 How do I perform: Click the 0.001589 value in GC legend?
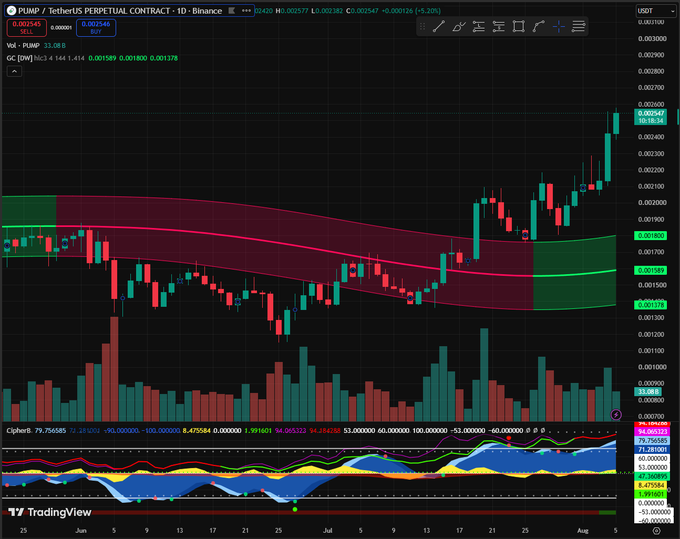pos(102,58)
